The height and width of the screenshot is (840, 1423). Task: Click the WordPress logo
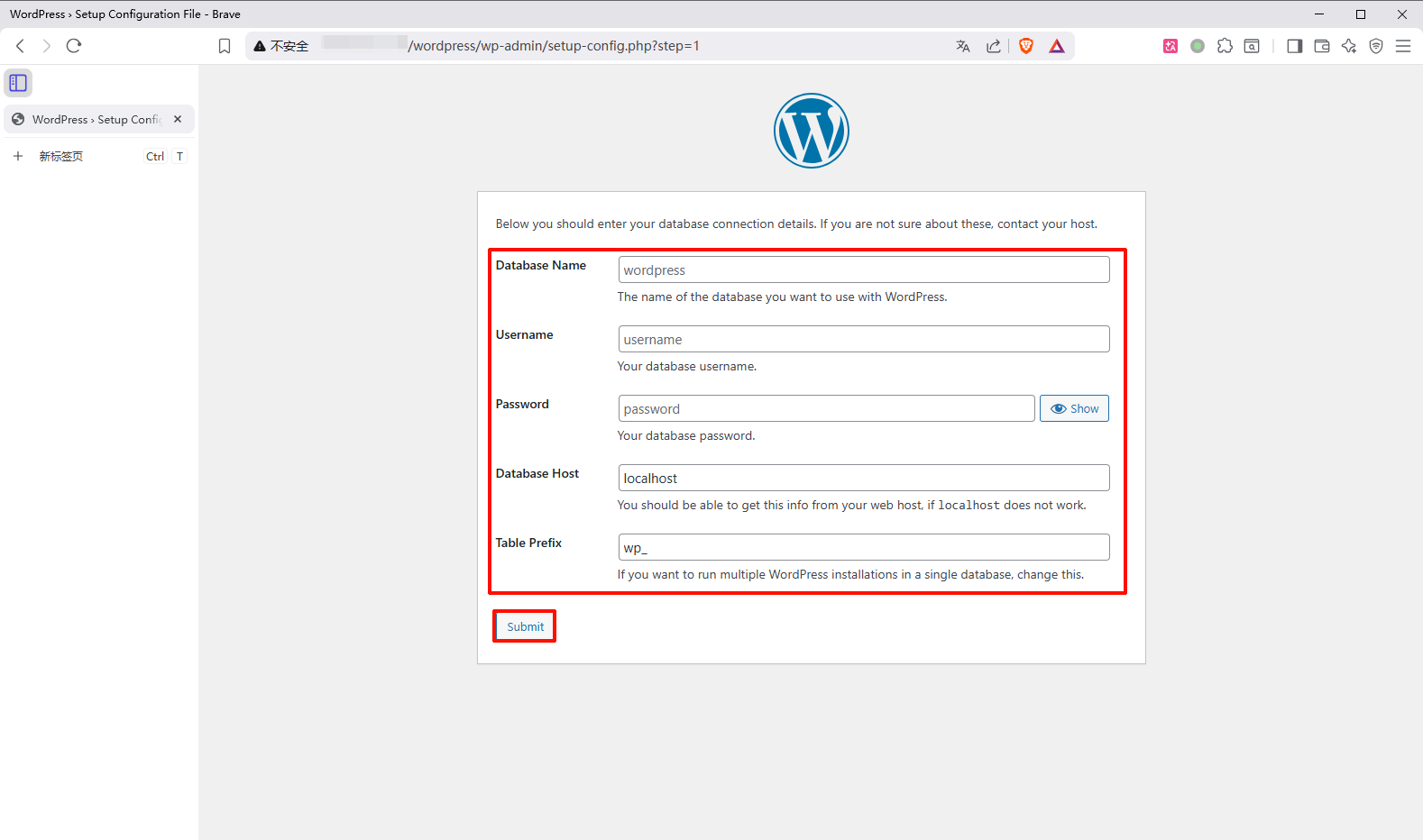tap(812, 131)
